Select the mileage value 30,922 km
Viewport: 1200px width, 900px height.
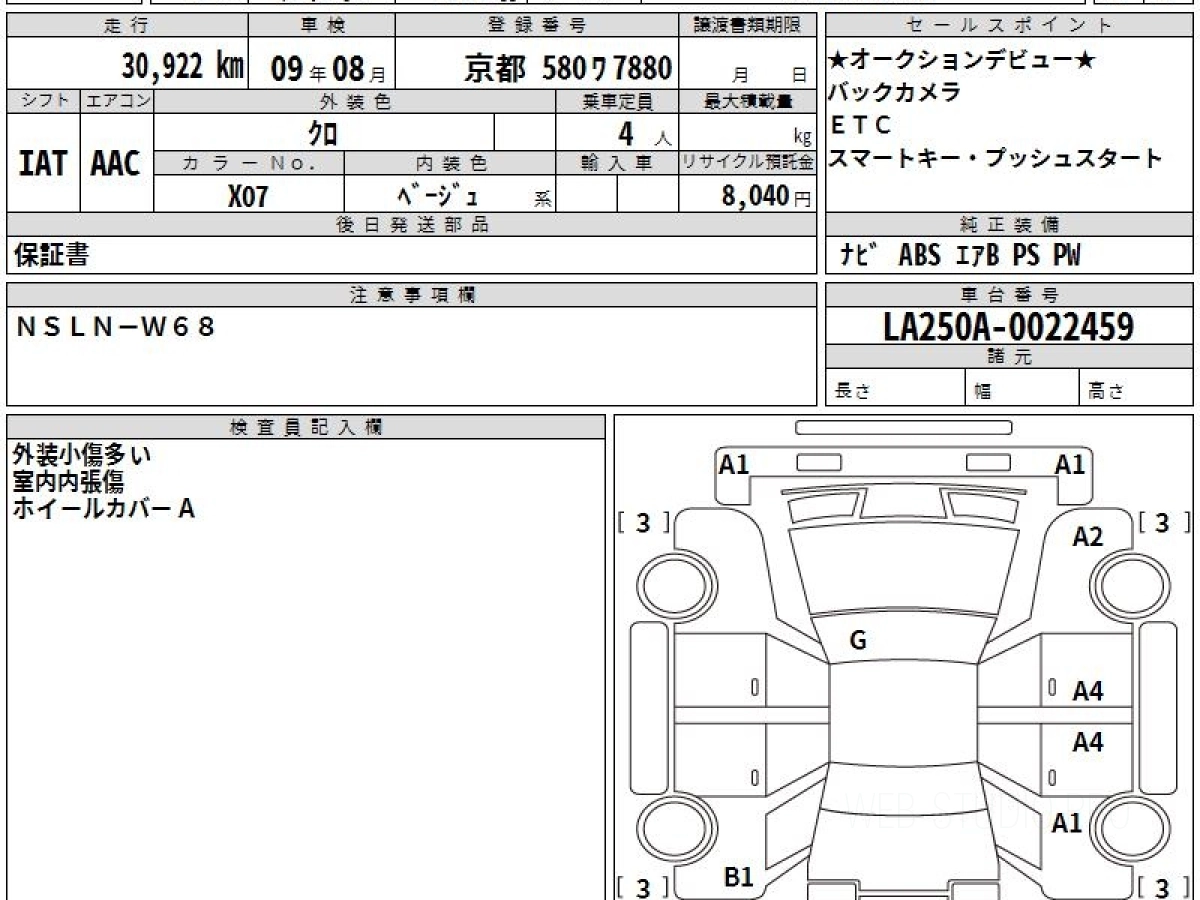(183, 67)
